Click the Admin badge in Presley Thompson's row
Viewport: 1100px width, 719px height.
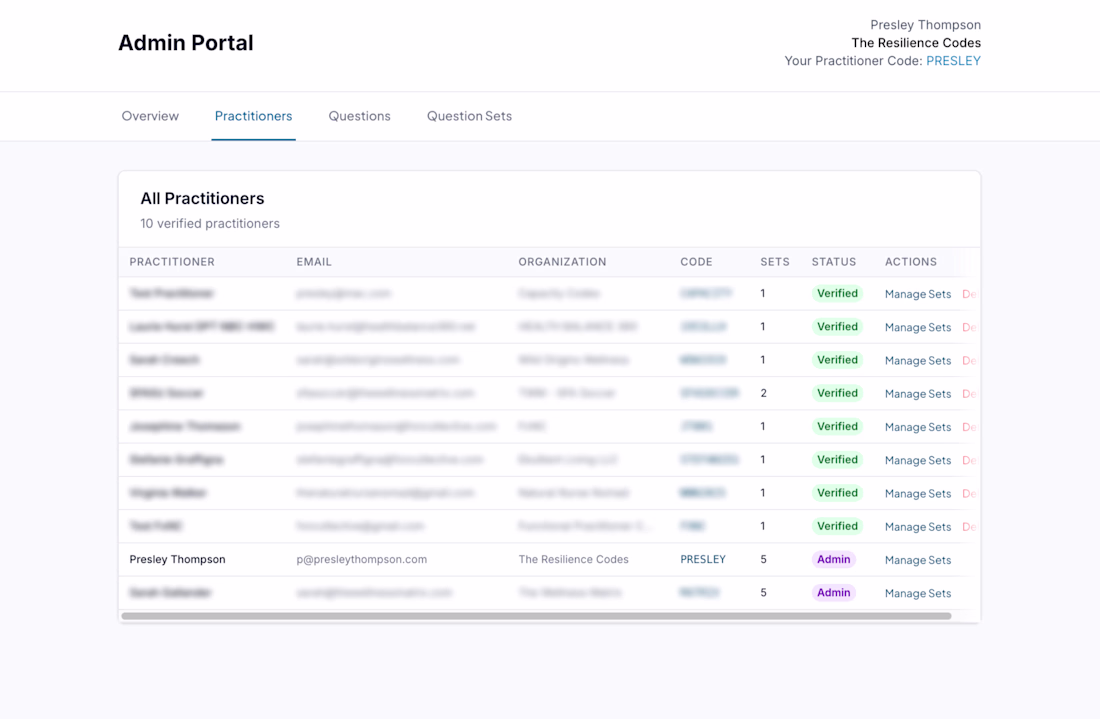pos(833,559)
